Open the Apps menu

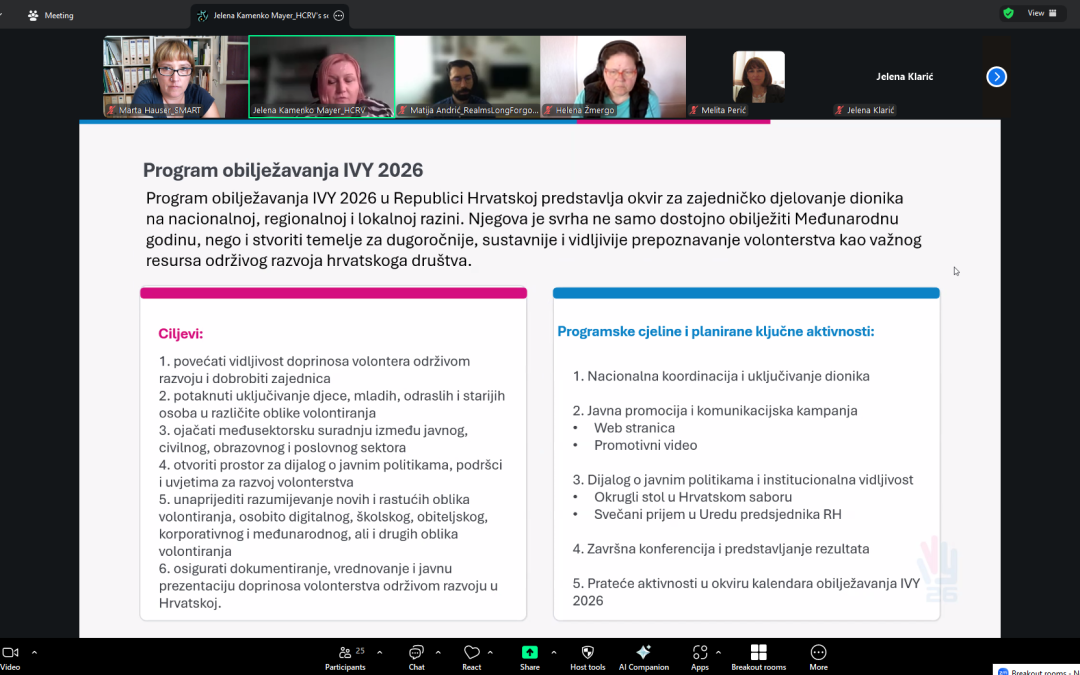click(x=700, y=657)
